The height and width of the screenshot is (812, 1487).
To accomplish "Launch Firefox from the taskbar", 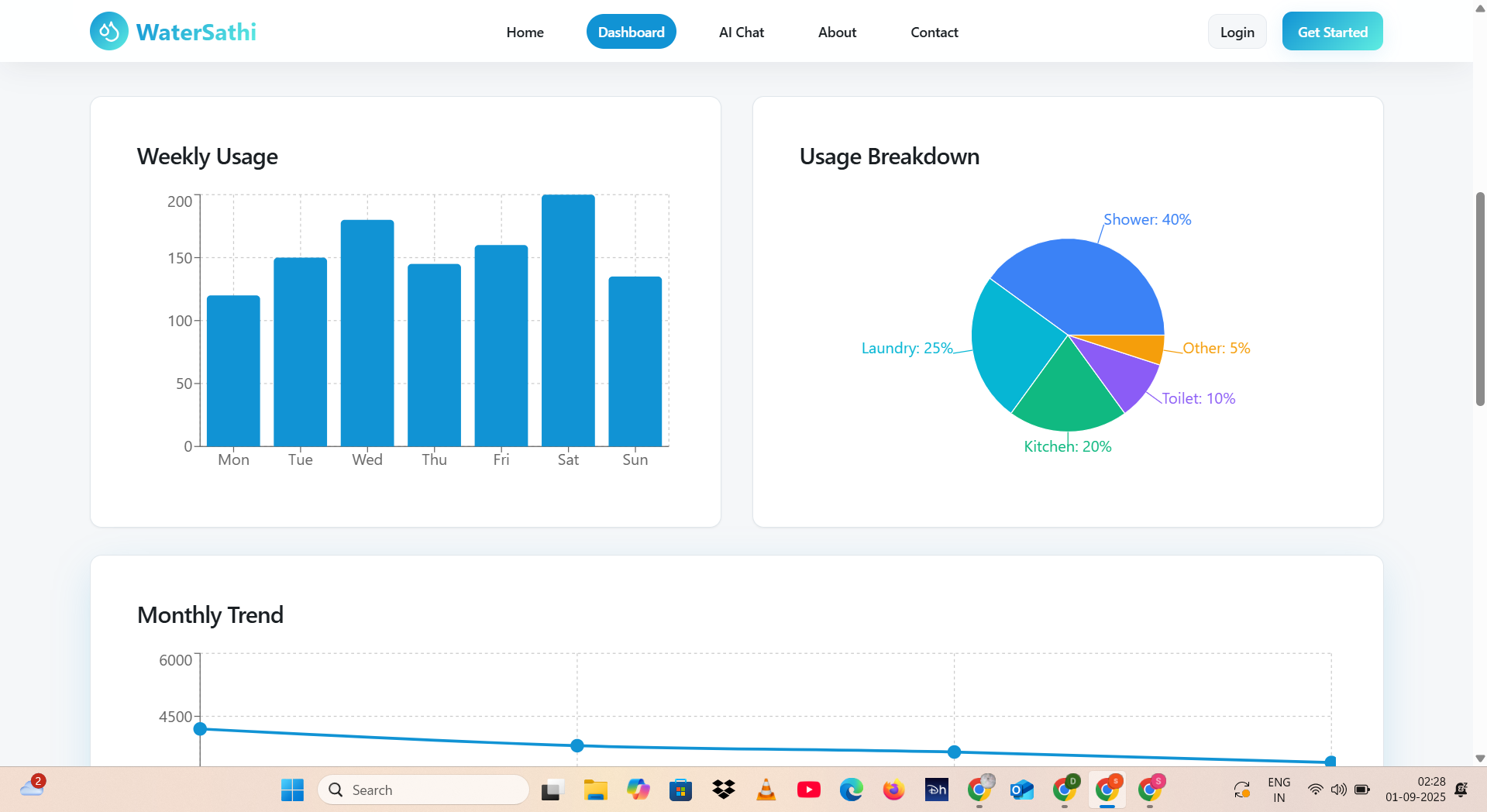I will [893, 790].
